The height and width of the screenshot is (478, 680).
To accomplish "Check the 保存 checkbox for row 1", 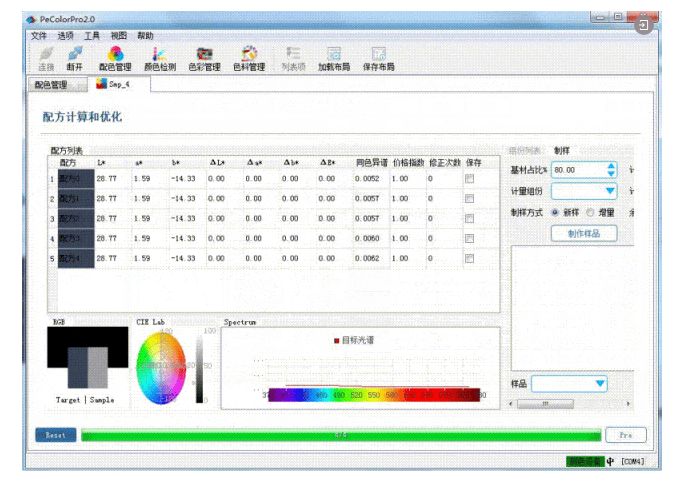I will [469, 178].
